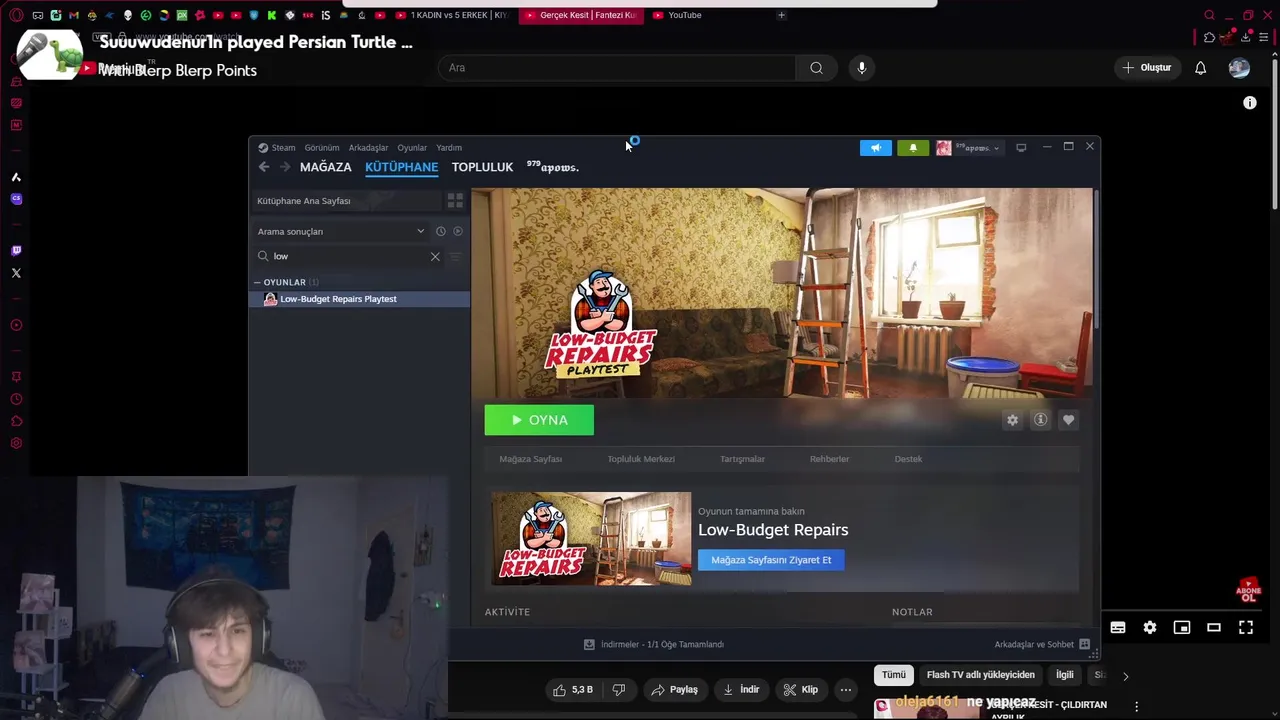Open Arkadaşlar menu in Steam
1280x720 pixels.
pyautogui.click(x=368, y=148)
